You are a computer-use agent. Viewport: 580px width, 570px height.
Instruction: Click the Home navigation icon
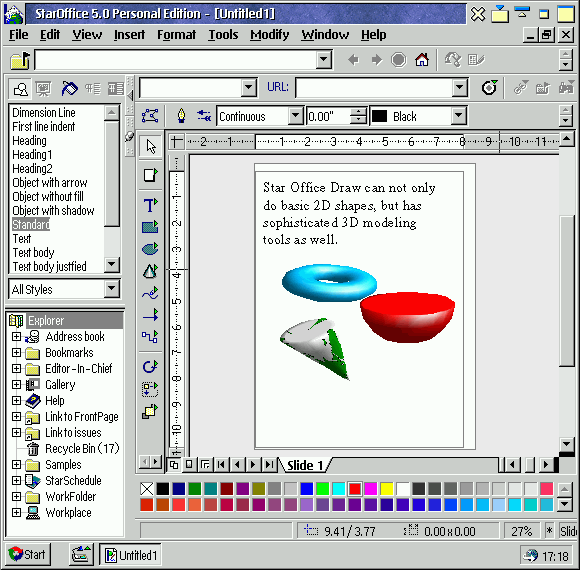pos(422,60)
